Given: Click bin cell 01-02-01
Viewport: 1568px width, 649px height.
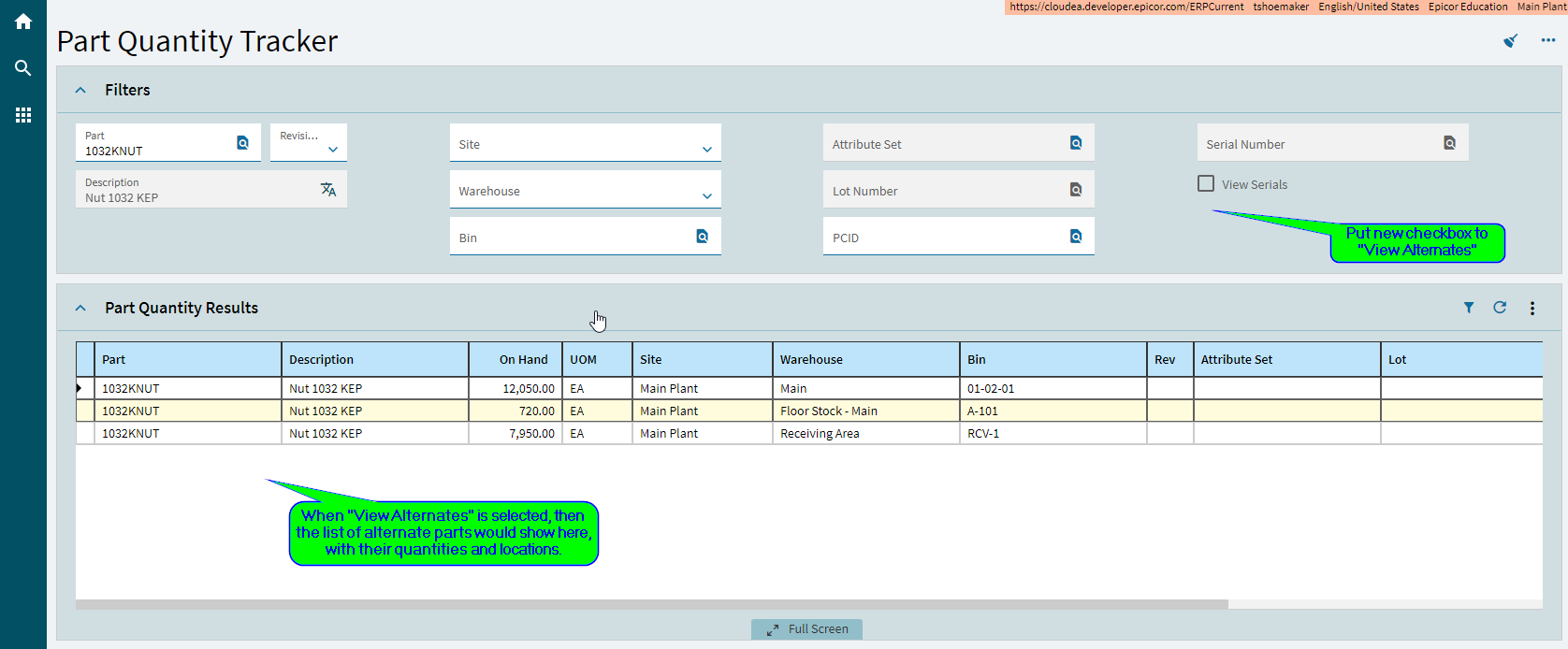Looking at the screenshot, I should pos(1053,388).
